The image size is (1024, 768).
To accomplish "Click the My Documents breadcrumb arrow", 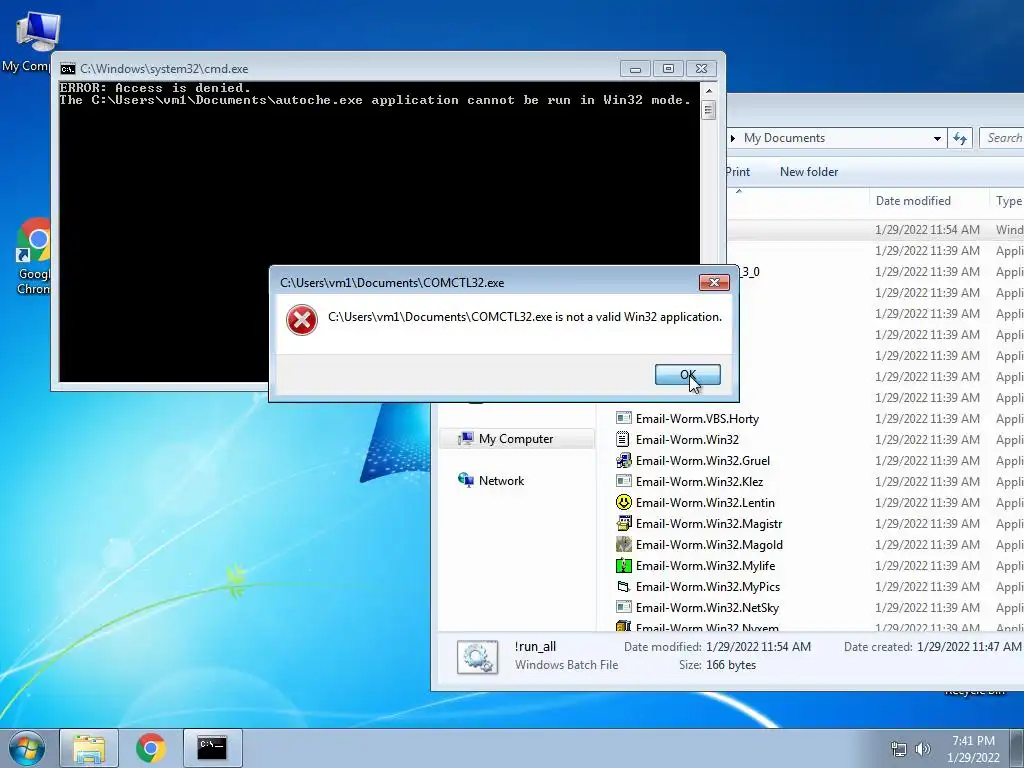I will click(733, 138).
